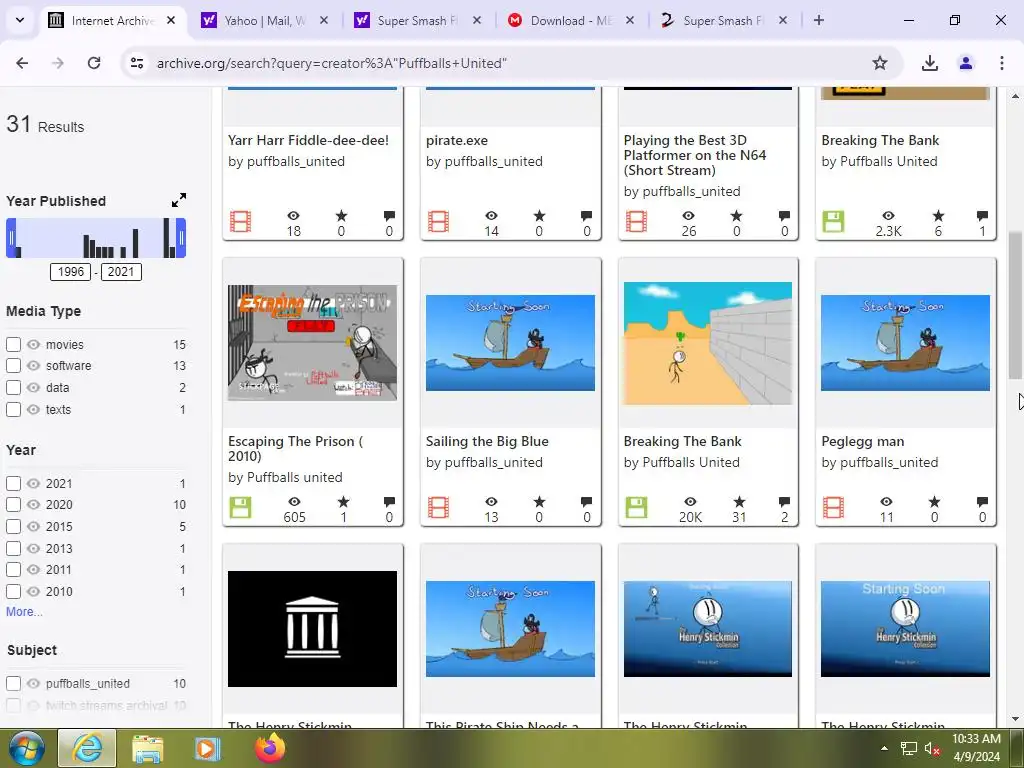Open the browser profile icon

[966, 63]
